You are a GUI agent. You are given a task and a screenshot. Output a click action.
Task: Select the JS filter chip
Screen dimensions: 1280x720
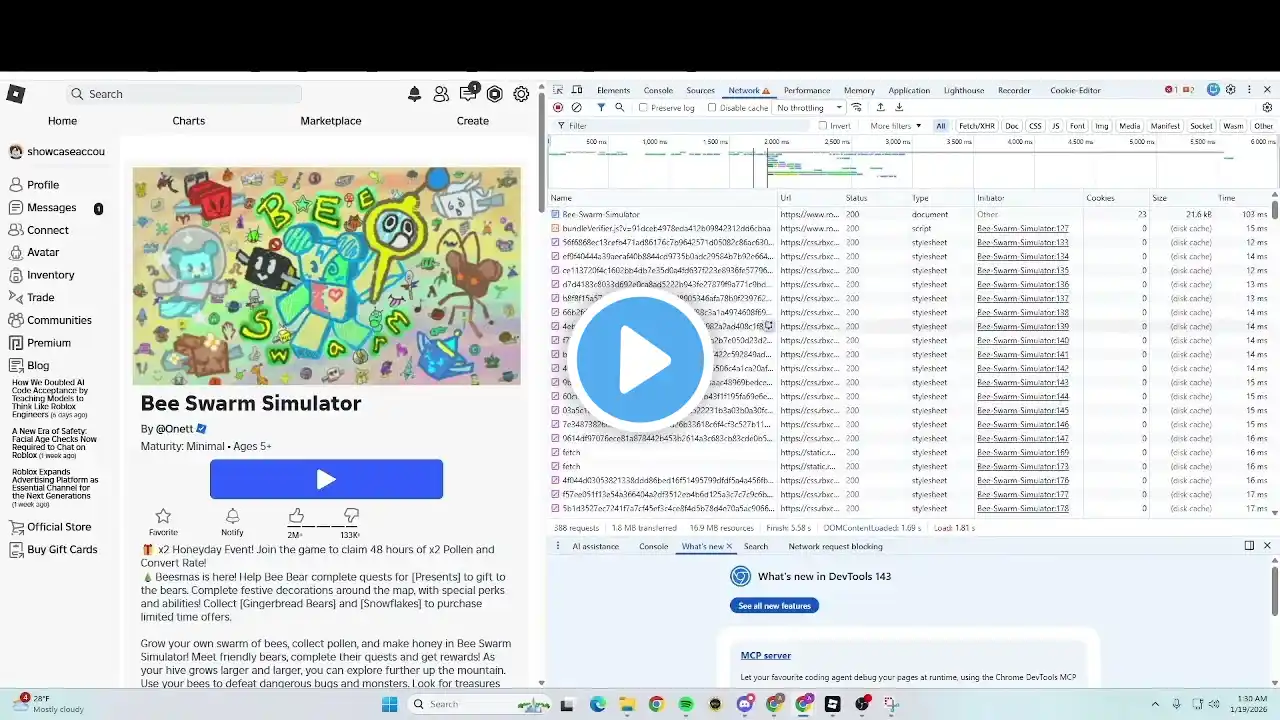pyautogui.click(x=1056, y=126)
